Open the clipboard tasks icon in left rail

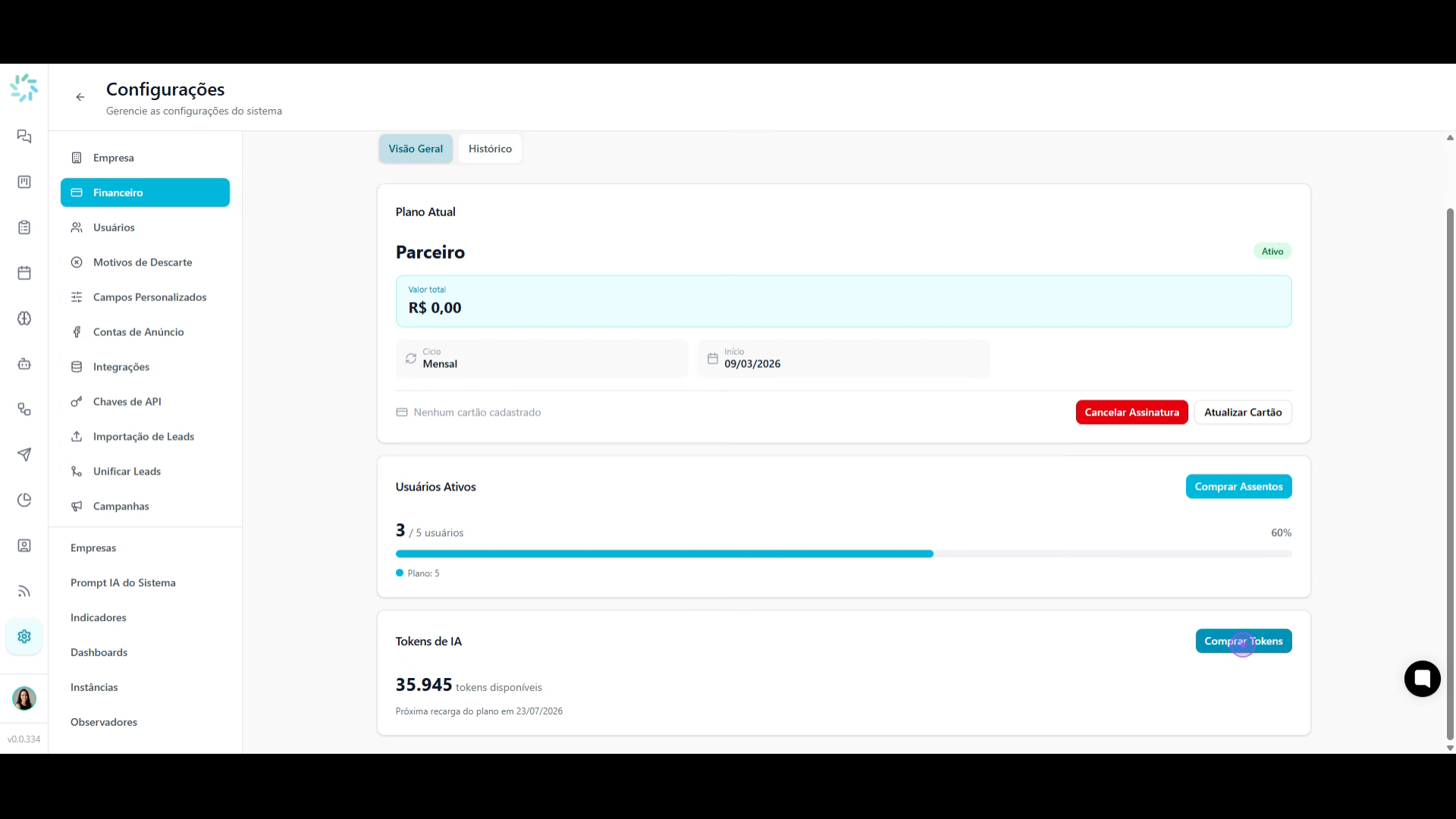pos(24,227)
